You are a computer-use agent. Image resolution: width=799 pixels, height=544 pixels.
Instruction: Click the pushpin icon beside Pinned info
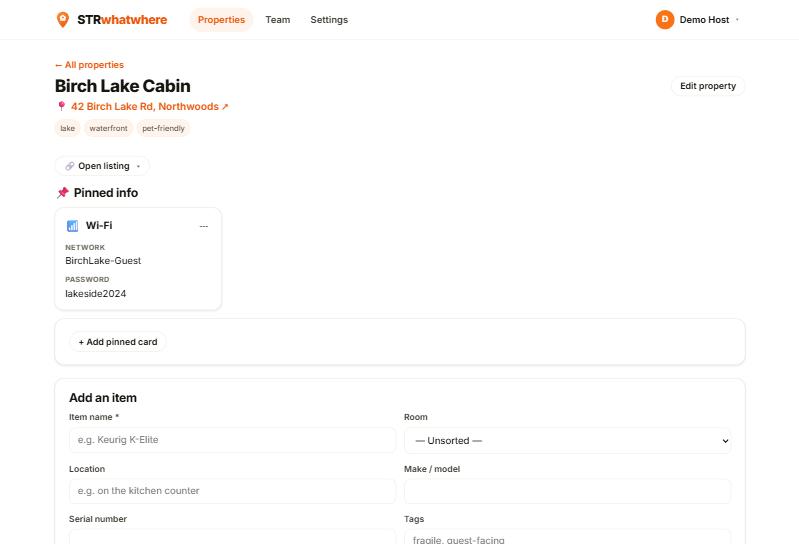[63, 193]
